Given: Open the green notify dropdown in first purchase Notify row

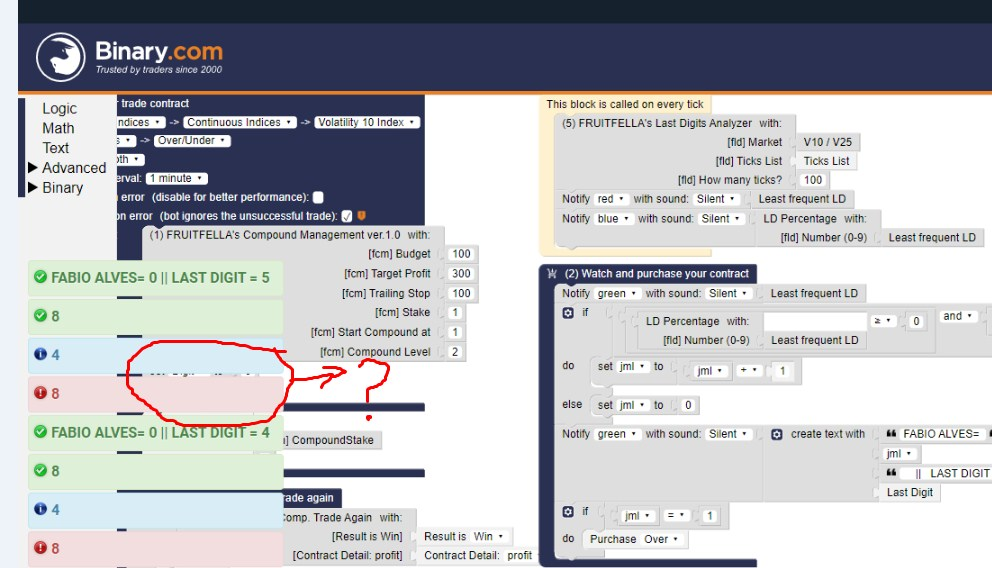Looking at the screenshot, I should pos(616,293).
